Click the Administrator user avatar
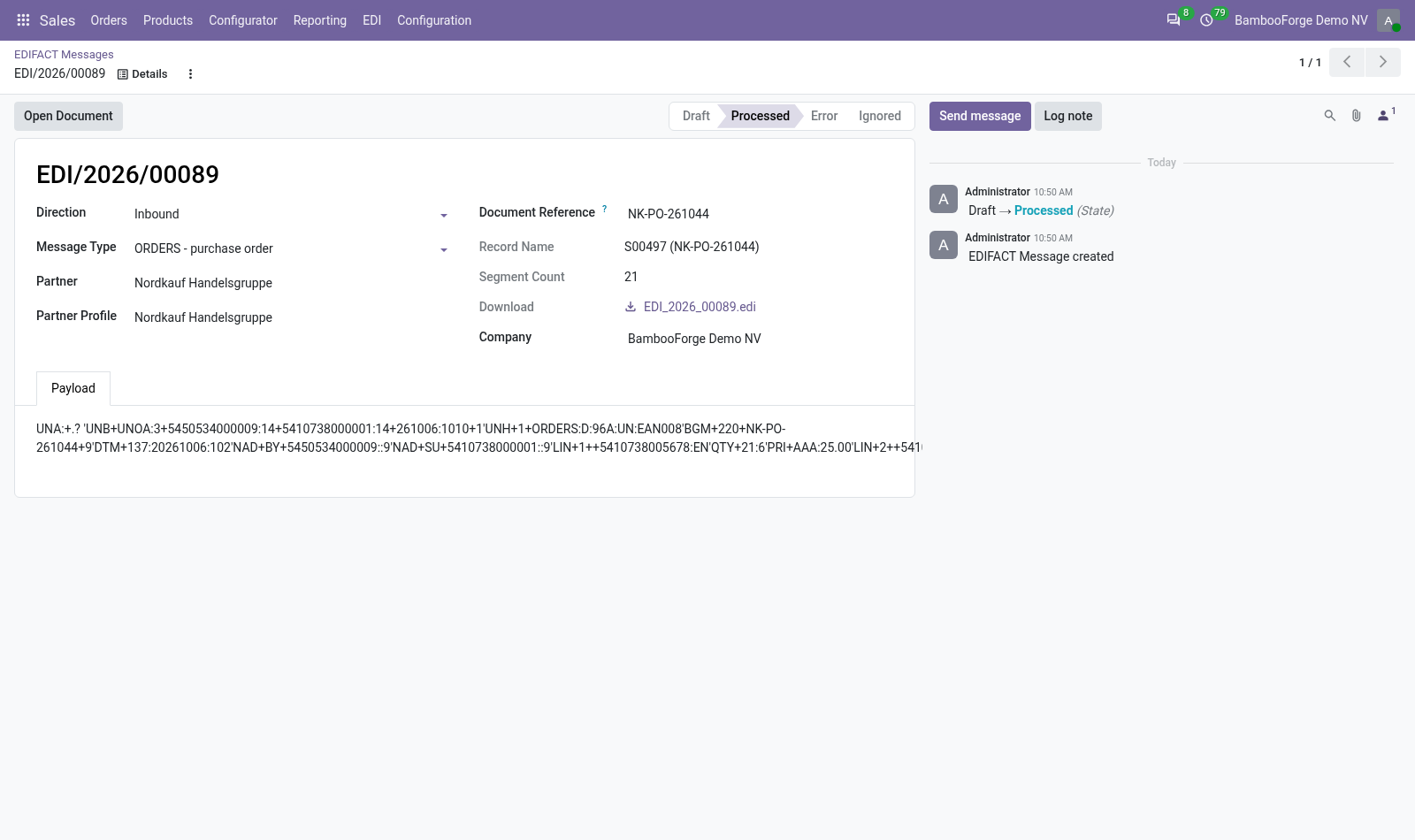 (1388, 20)
